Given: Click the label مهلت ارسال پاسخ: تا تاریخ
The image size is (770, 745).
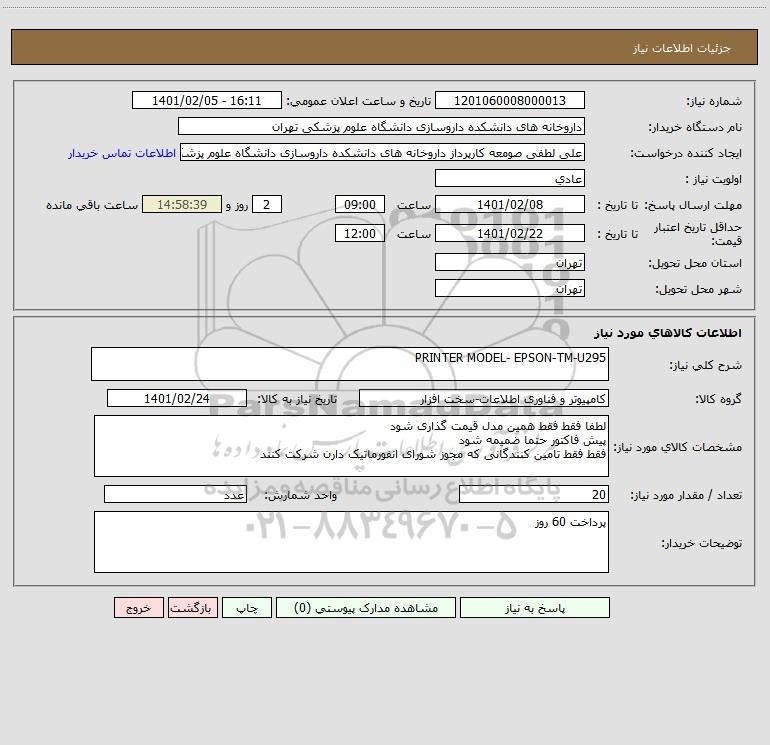Looking at the screenshot, I should [669, 205].
